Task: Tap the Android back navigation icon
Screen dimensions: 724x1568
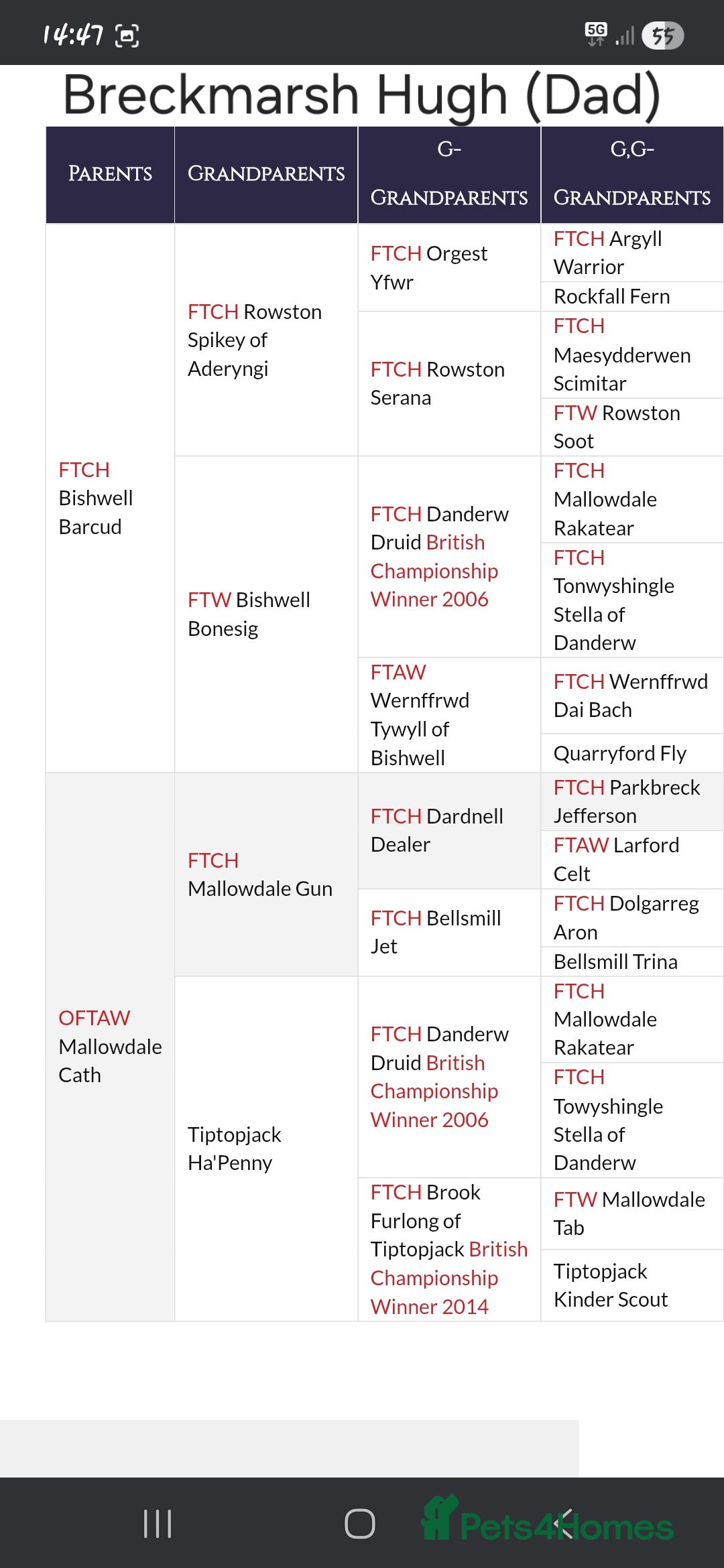Action: click(x=564, y=1524)
